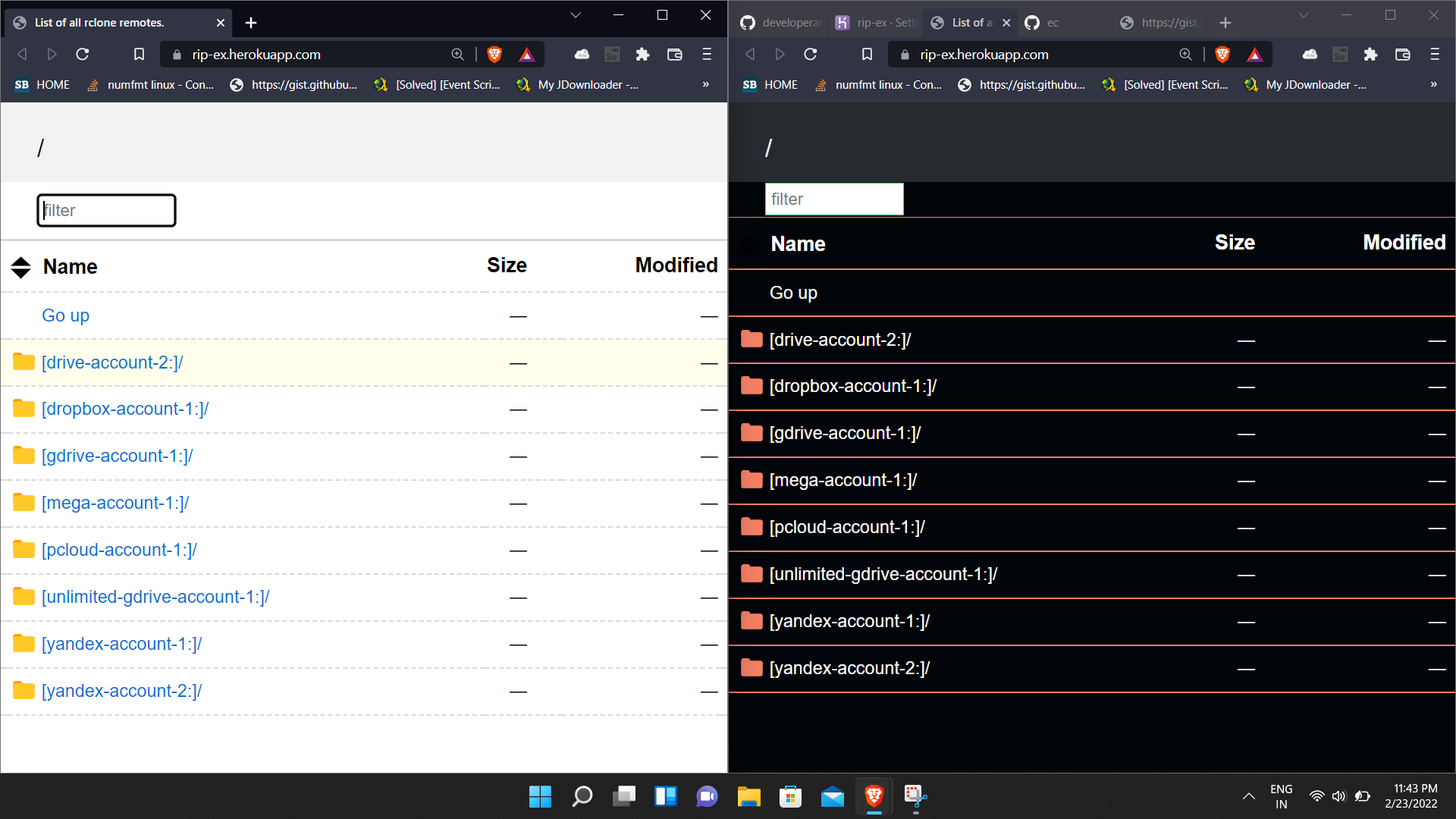Open Brave wallet icon in right browser
This screenshot has width=1456, height=819.
click(x=1402, y=55)
